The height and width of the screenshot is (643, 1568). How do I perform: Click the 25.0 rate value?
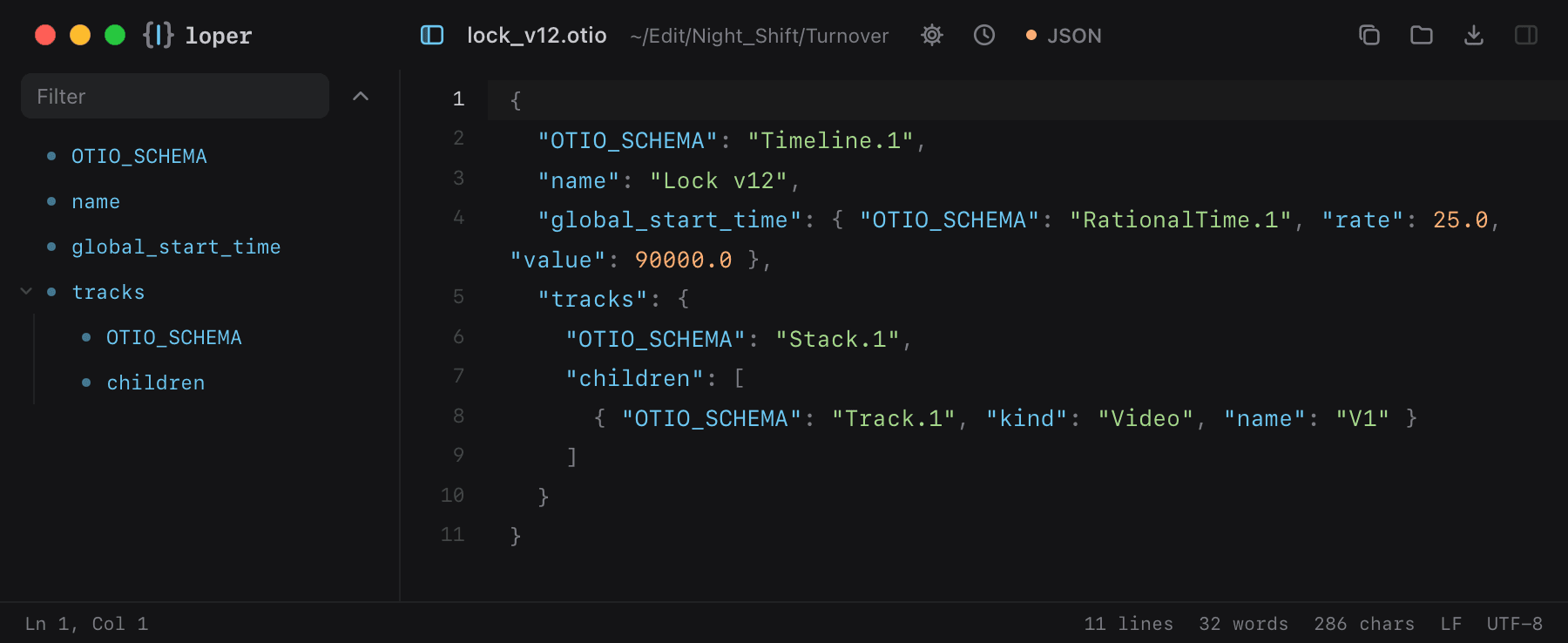(1461, 220)
